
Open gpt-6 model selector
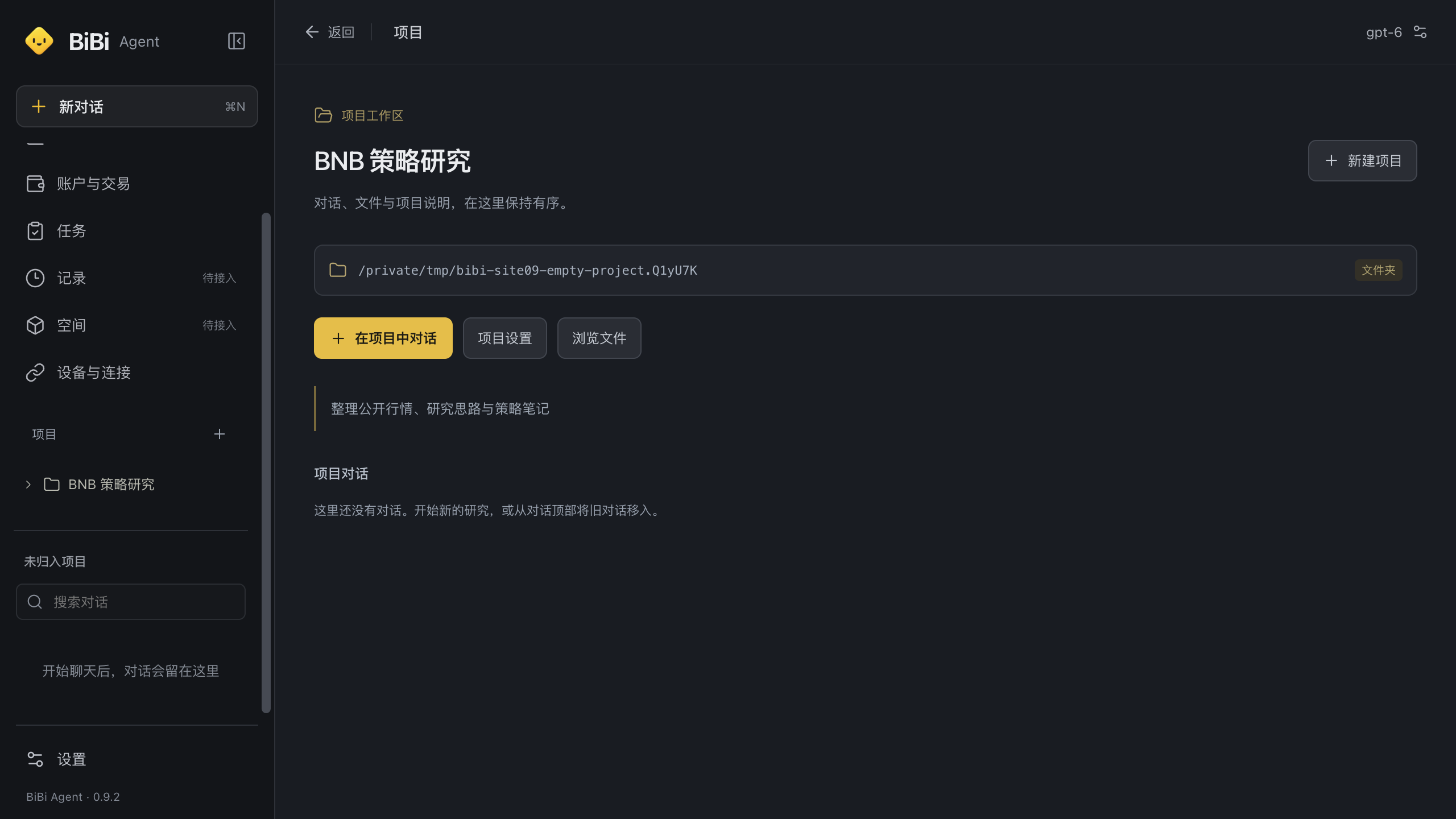[1384, 32]
